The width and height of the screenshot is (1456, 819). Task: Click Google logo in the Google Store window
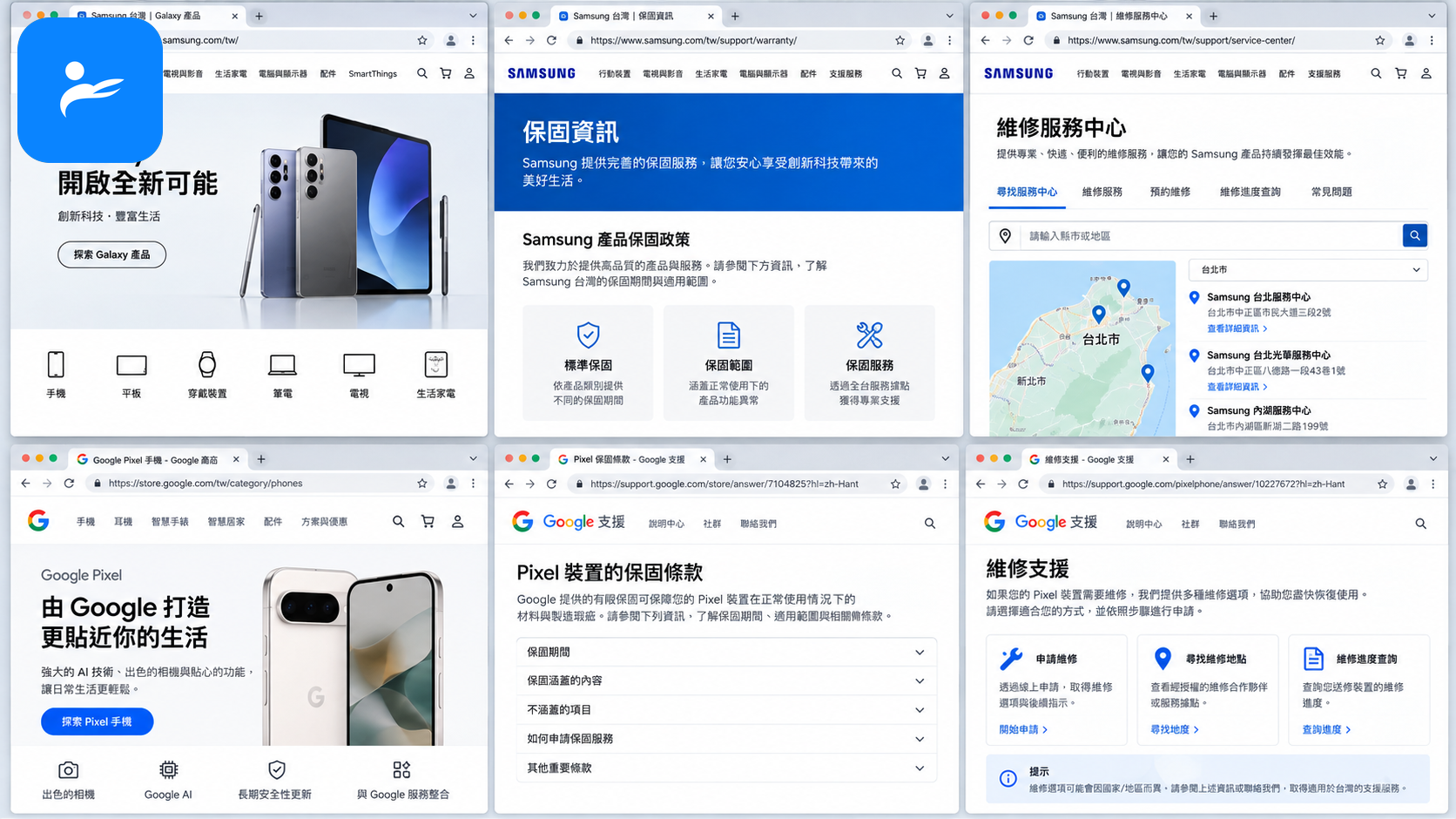coord(38,521)
